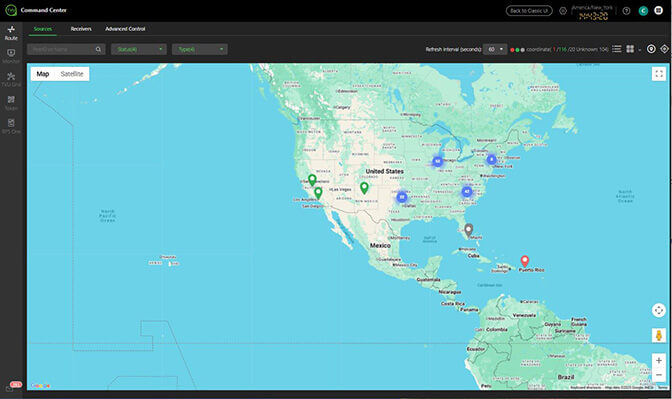The width and height of the screenshot is (672, 399).
Task: Switch to list view
Action: pos(616,49)
